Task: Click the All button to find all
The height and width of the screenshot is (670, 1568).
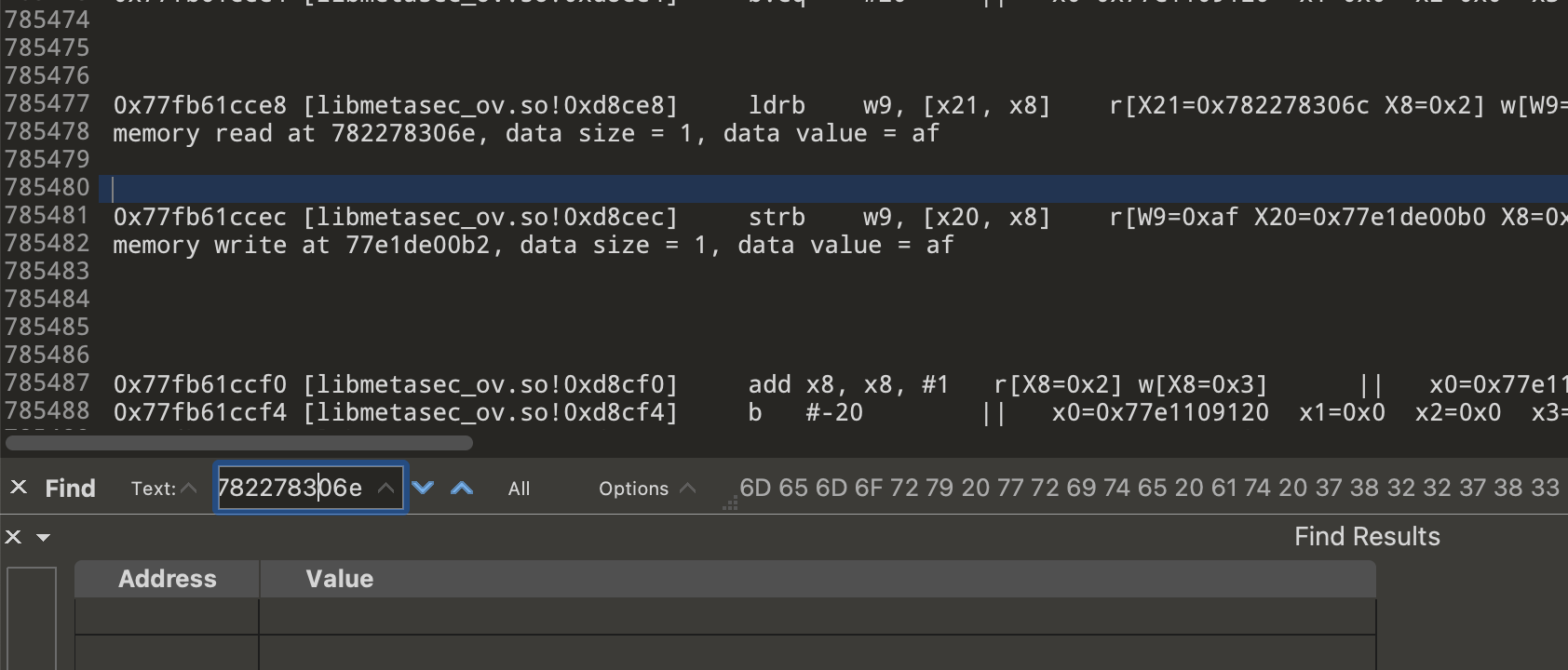Action: click(519, 489)
